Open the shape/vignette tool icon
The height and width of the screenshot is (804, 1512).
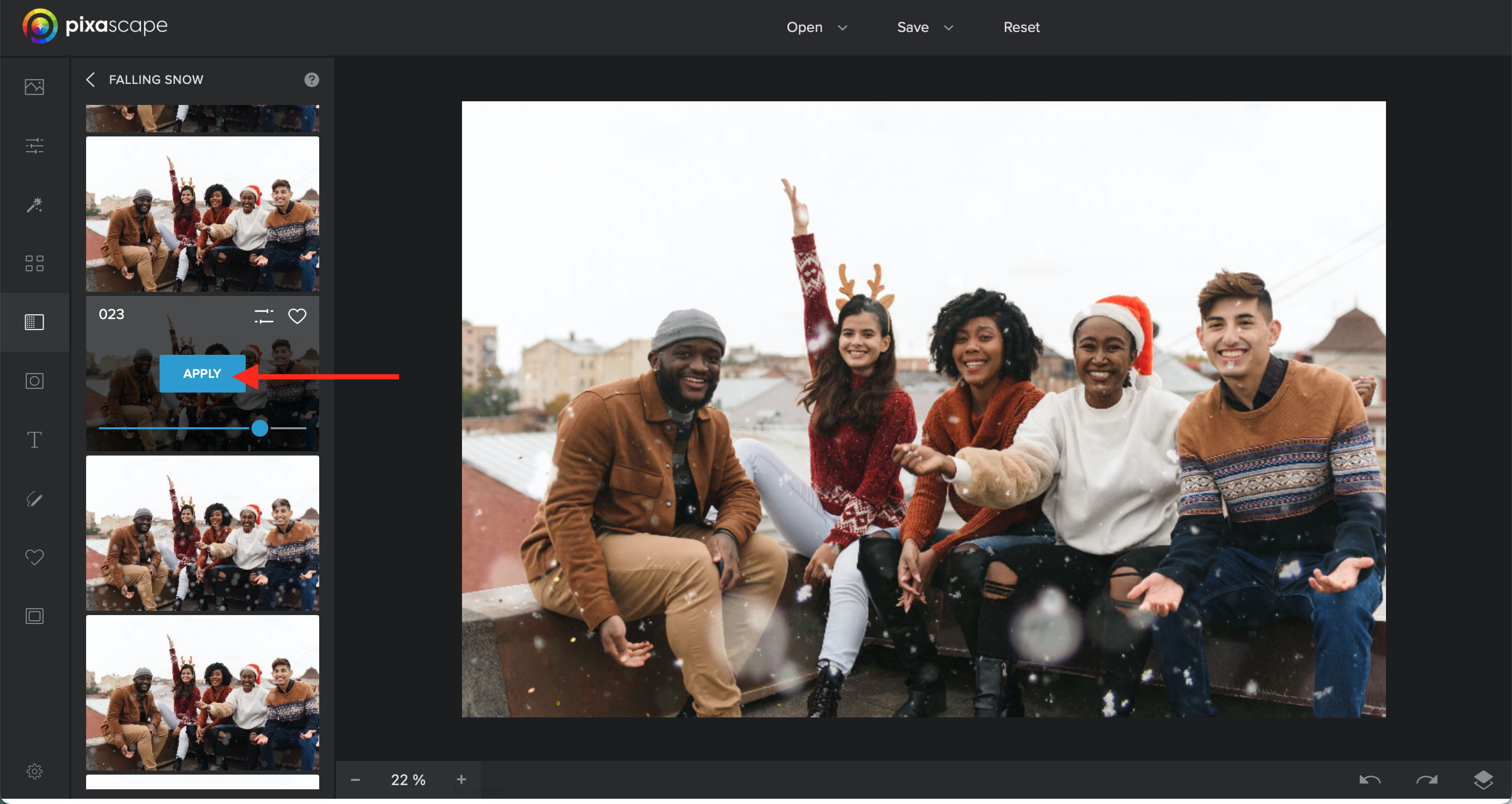(34, 381)
